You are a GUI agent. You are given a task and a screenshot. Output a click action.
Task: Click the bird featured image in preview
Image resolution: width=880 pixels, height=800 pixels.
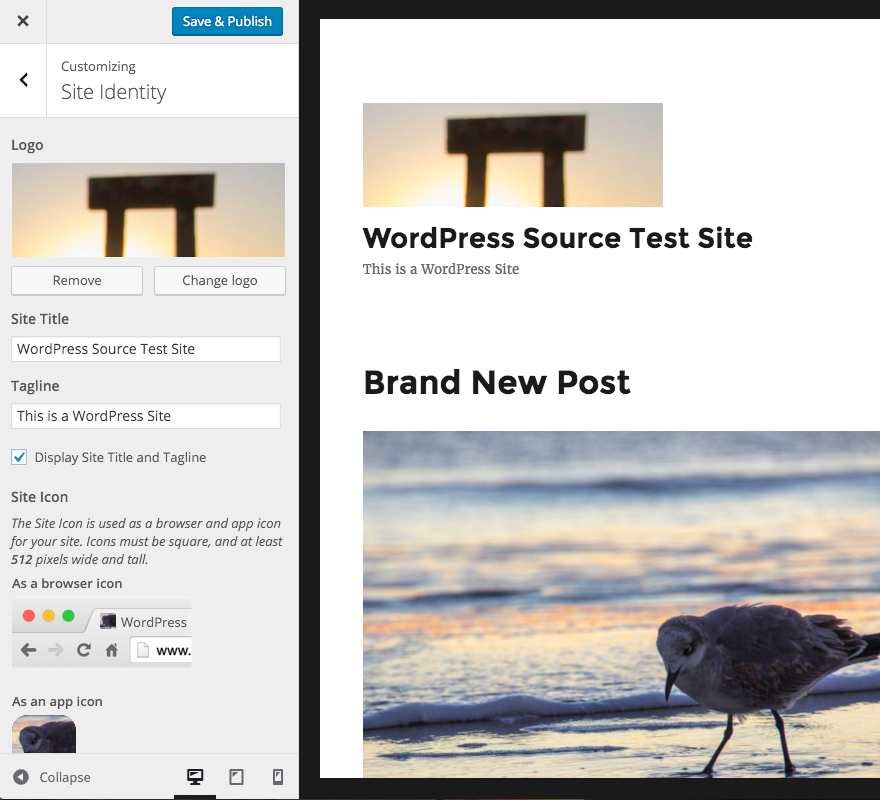point(621,604)
